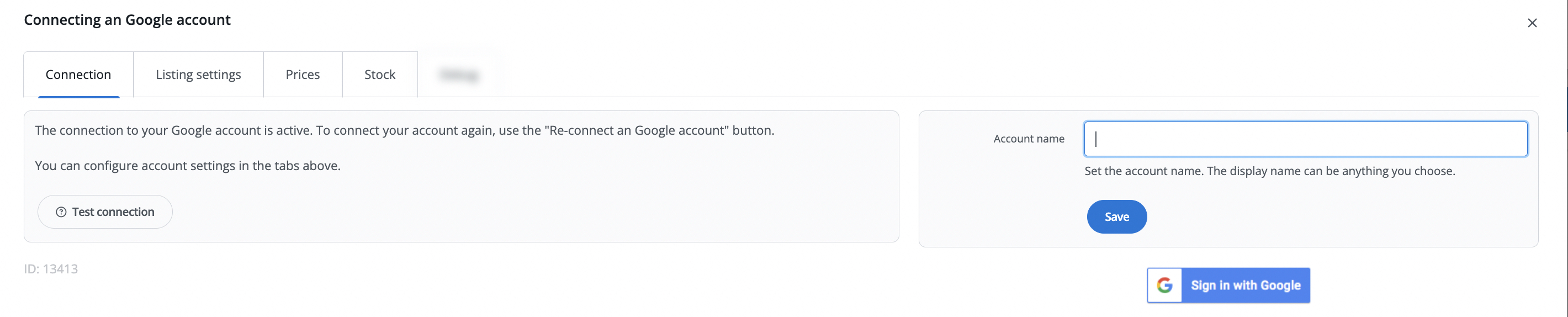The width and height of the screenshot is (1568, 317).
Task: Click the ID: 13413 text
Action: click(x=51, y=269)
